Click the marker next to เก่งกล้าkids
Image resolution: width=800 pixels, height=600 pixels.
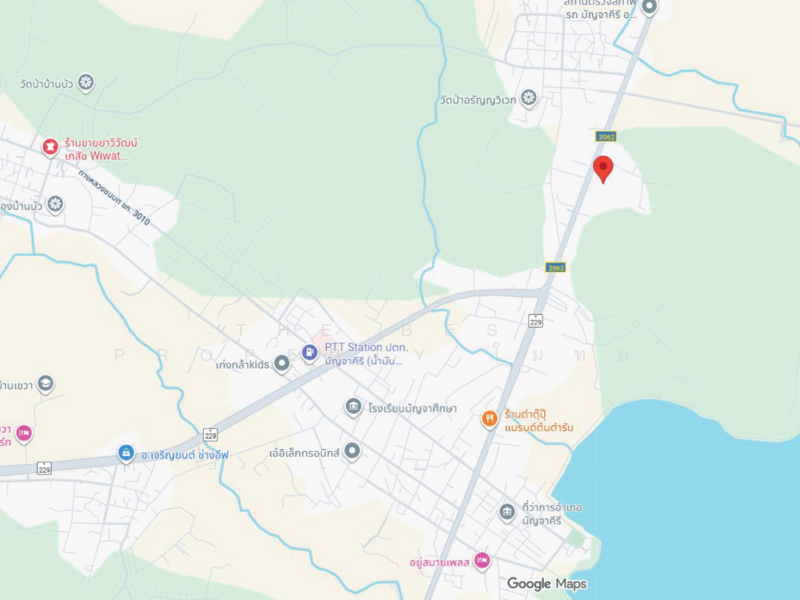(282, 364)
